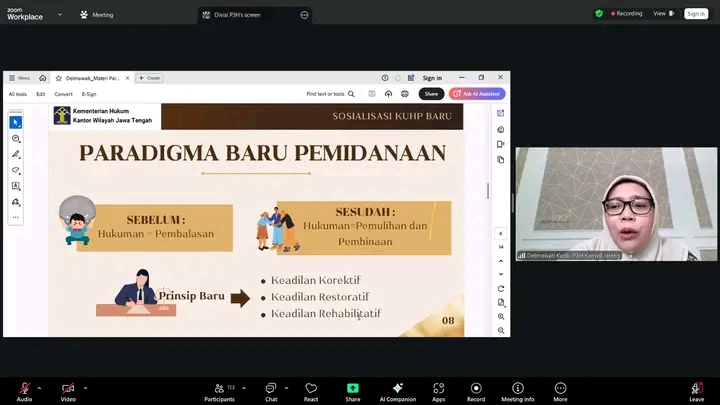The image size is (720, 405).
Task: Unmute the microphone with the Audio button
Action: coord(24,389)
